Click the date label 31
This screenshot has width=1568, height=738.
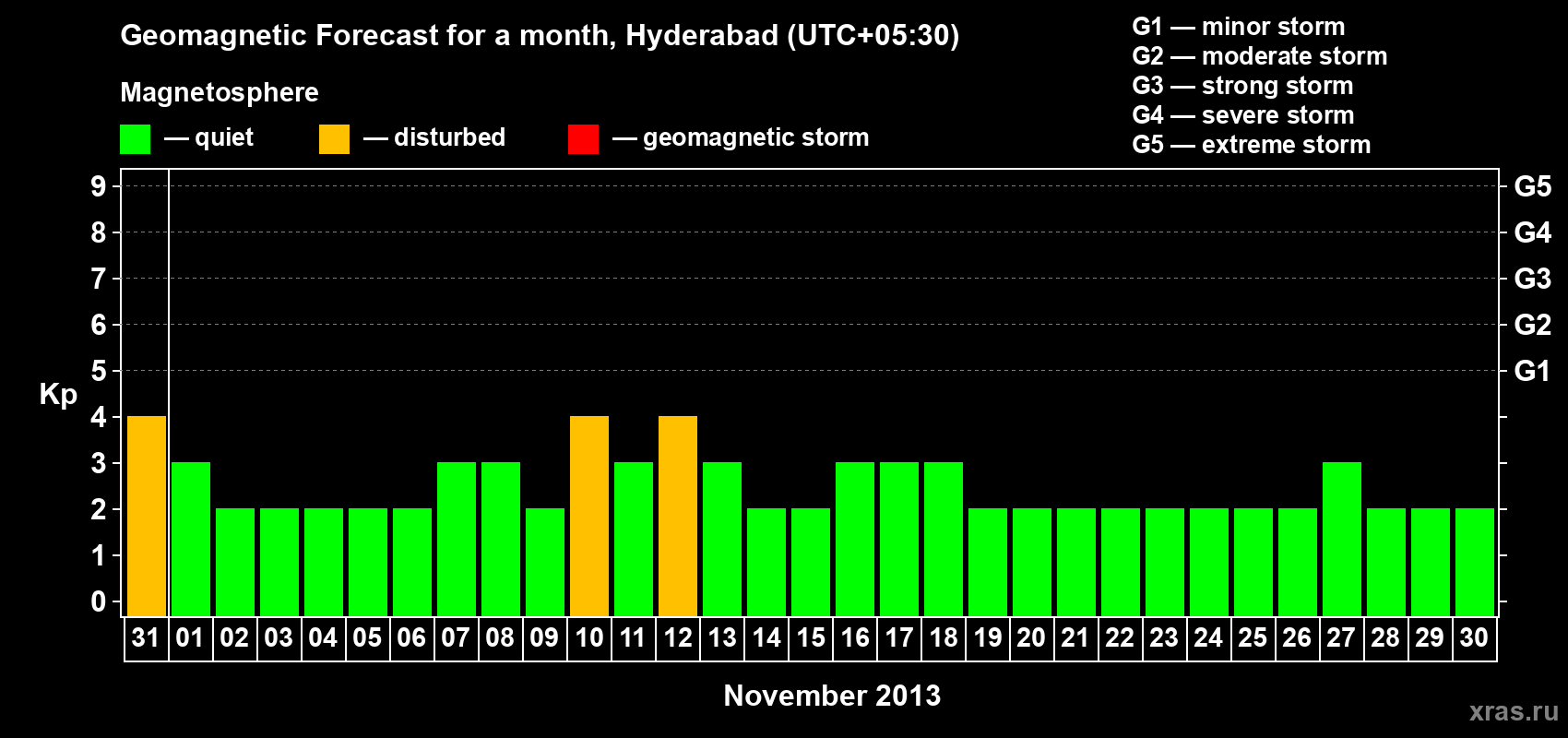(x=146, y=637)
